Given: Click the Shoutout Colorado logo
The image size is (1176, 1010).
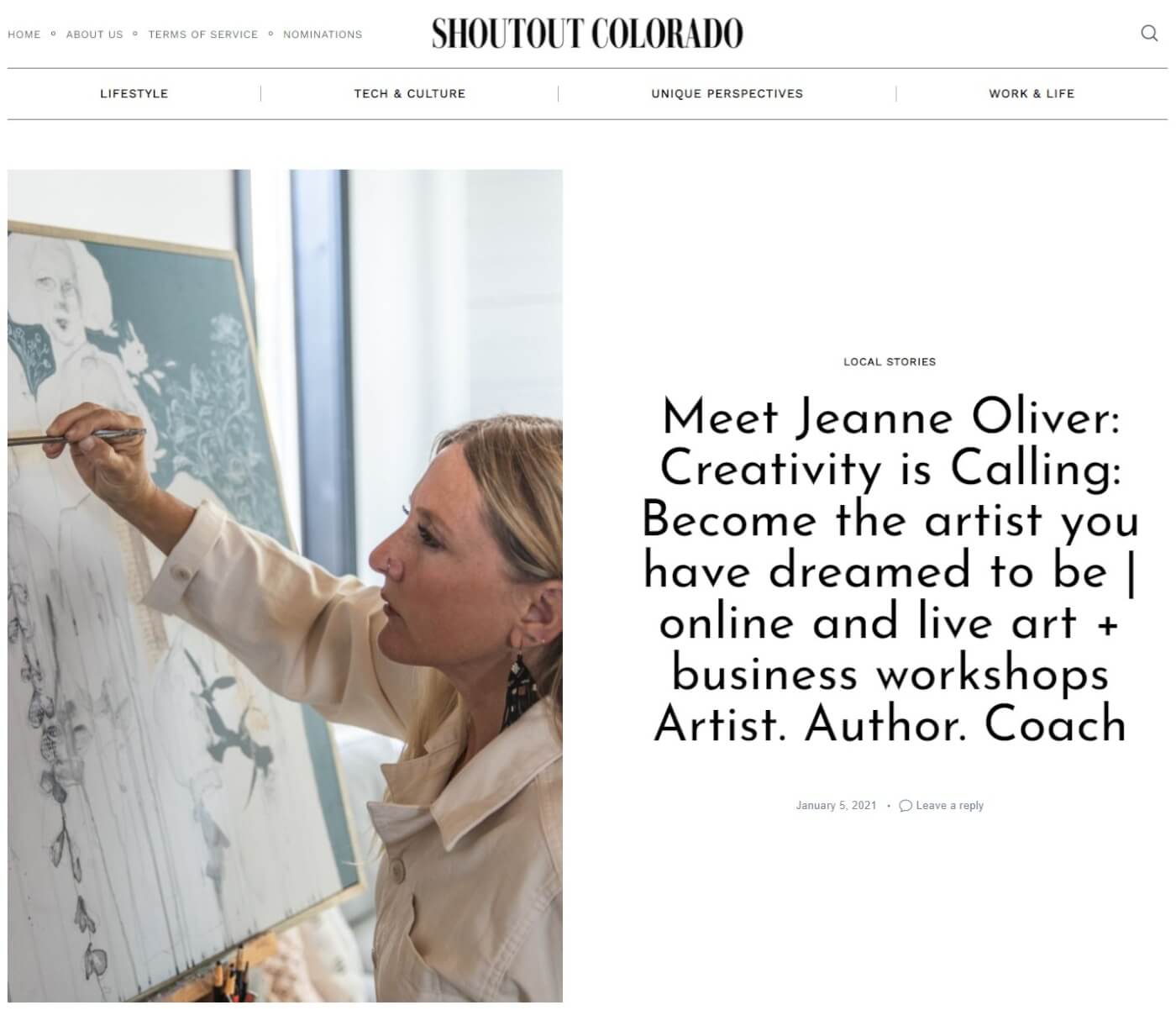Looking at the screenshot, I should (587, 34).
